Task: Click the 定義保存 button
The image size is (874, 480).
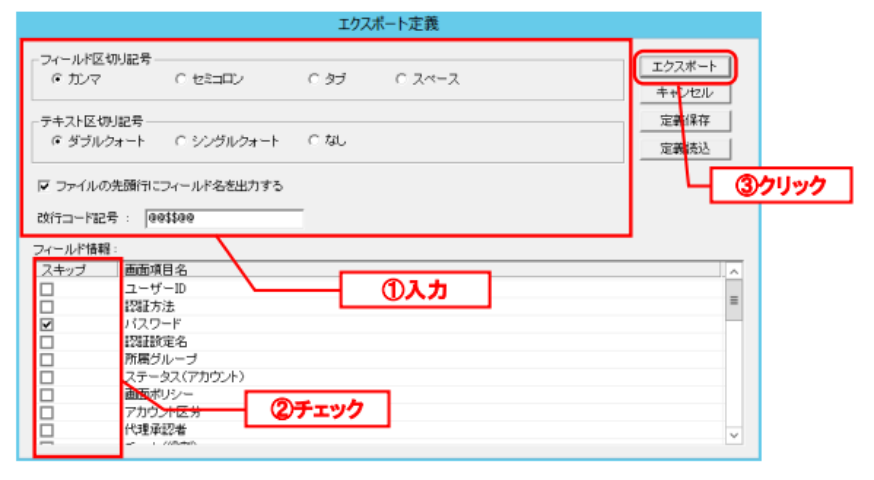Action: pos(685,121)
